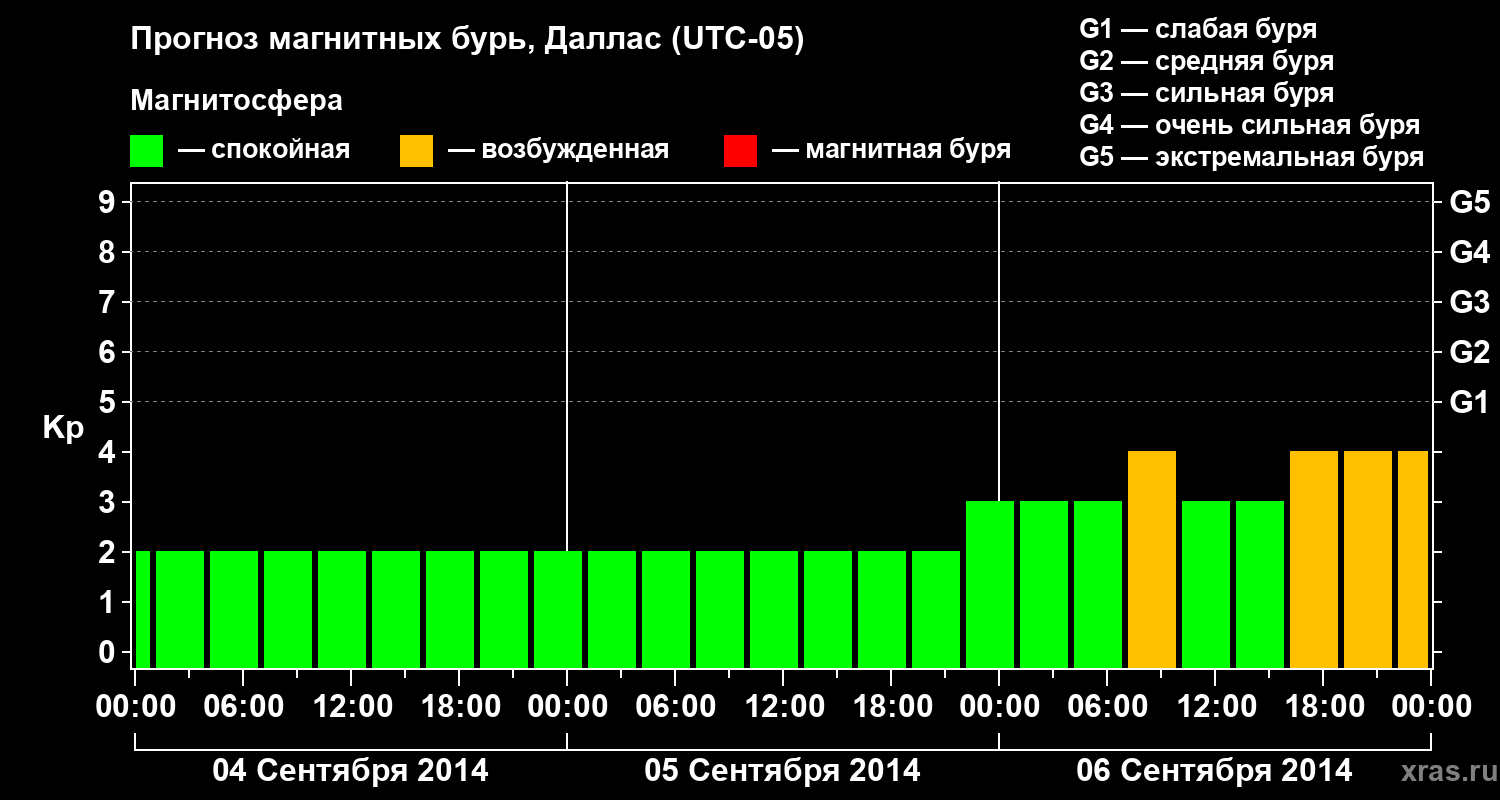Click the '06:00' tick above 05 Сентября

[x=675, y=706]
